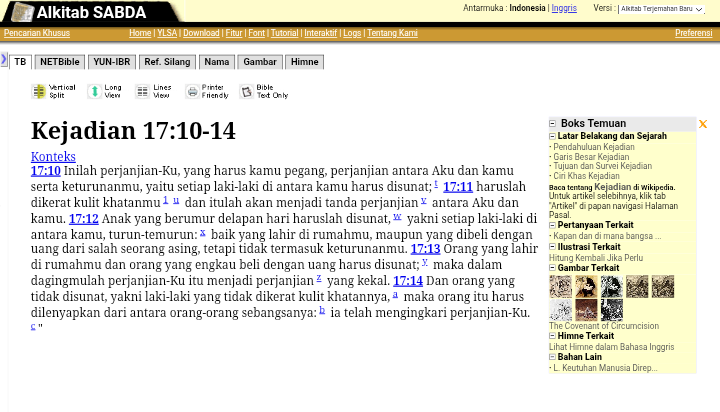
Task: Collapse Gambar Terkait section
Action: pyautogui.click(x=552, y=268)
